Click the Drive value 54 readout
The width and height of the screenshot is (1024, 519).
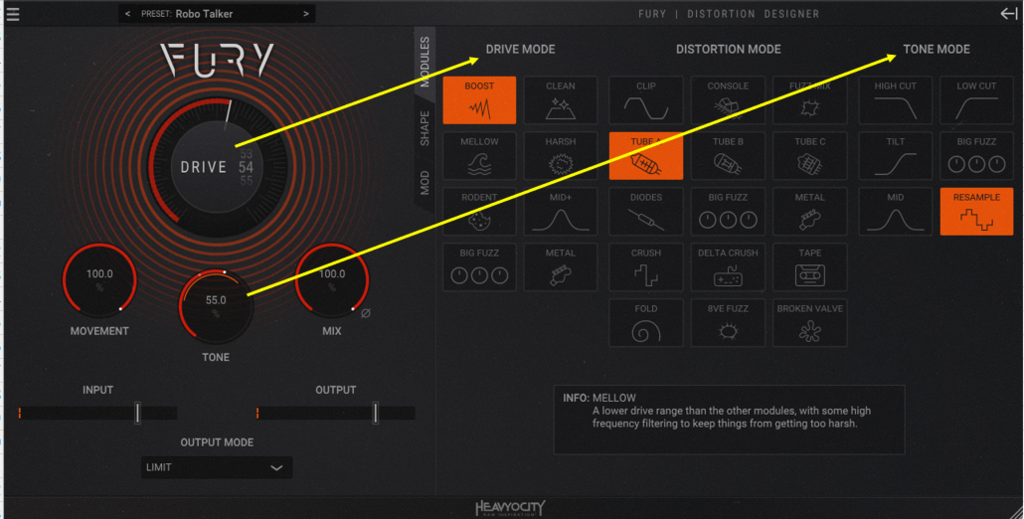[x=246, y=167]
